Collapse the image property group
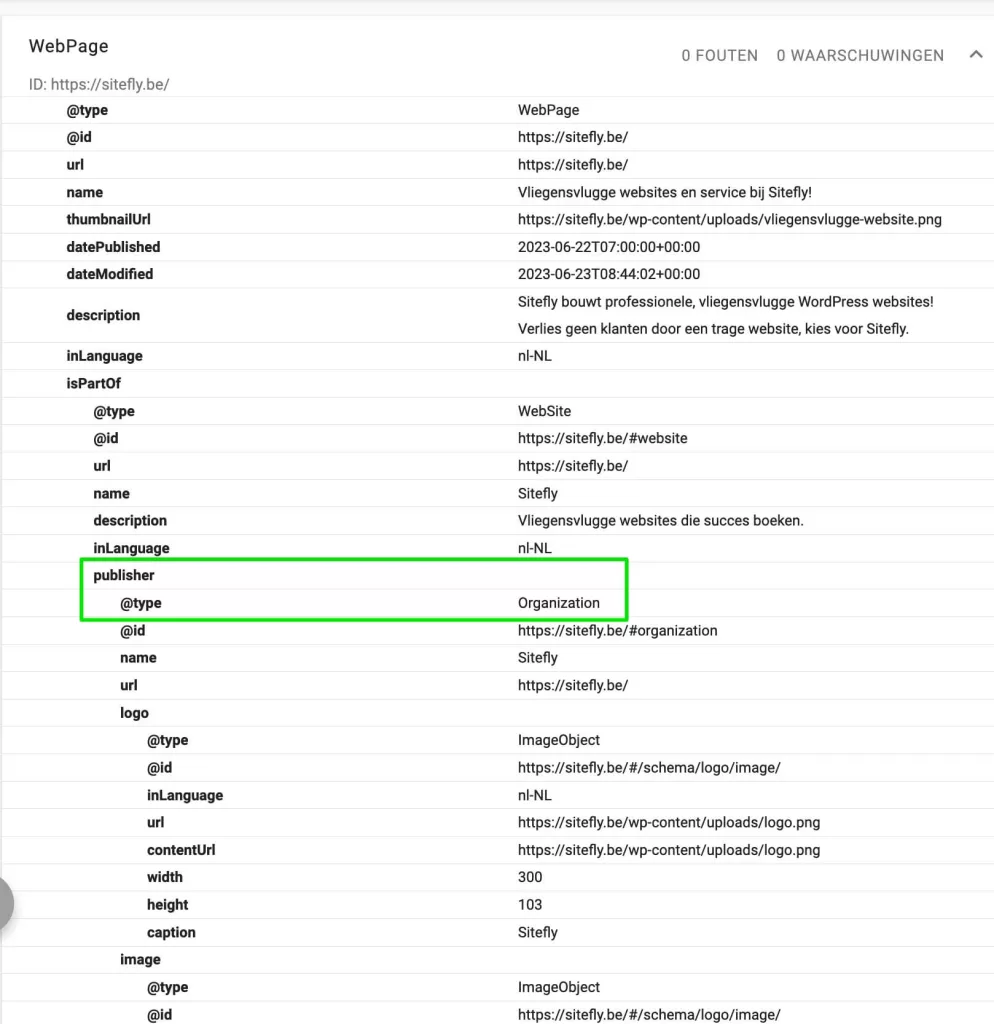994x1024 pixels. click(x=140, y=959)
